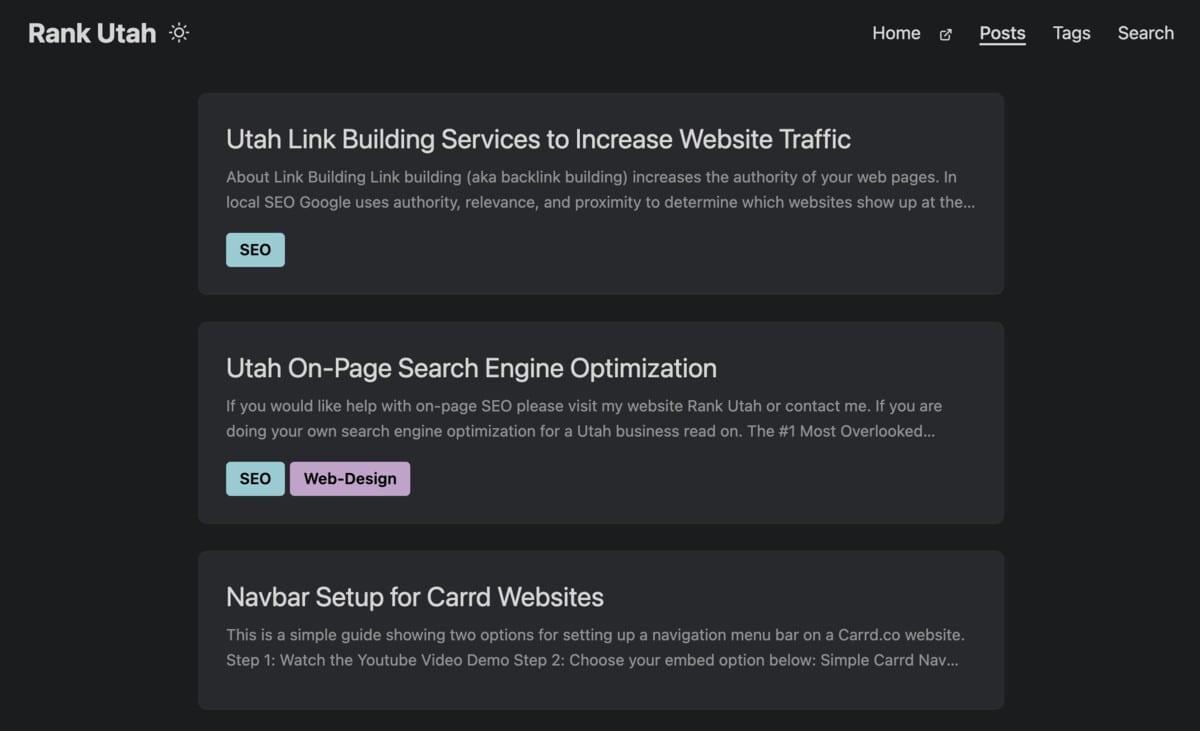Screen dimensions: 1200x731
Task: Open the Utah On-Page Search Engine Optimization post
Action: [471, 368]
